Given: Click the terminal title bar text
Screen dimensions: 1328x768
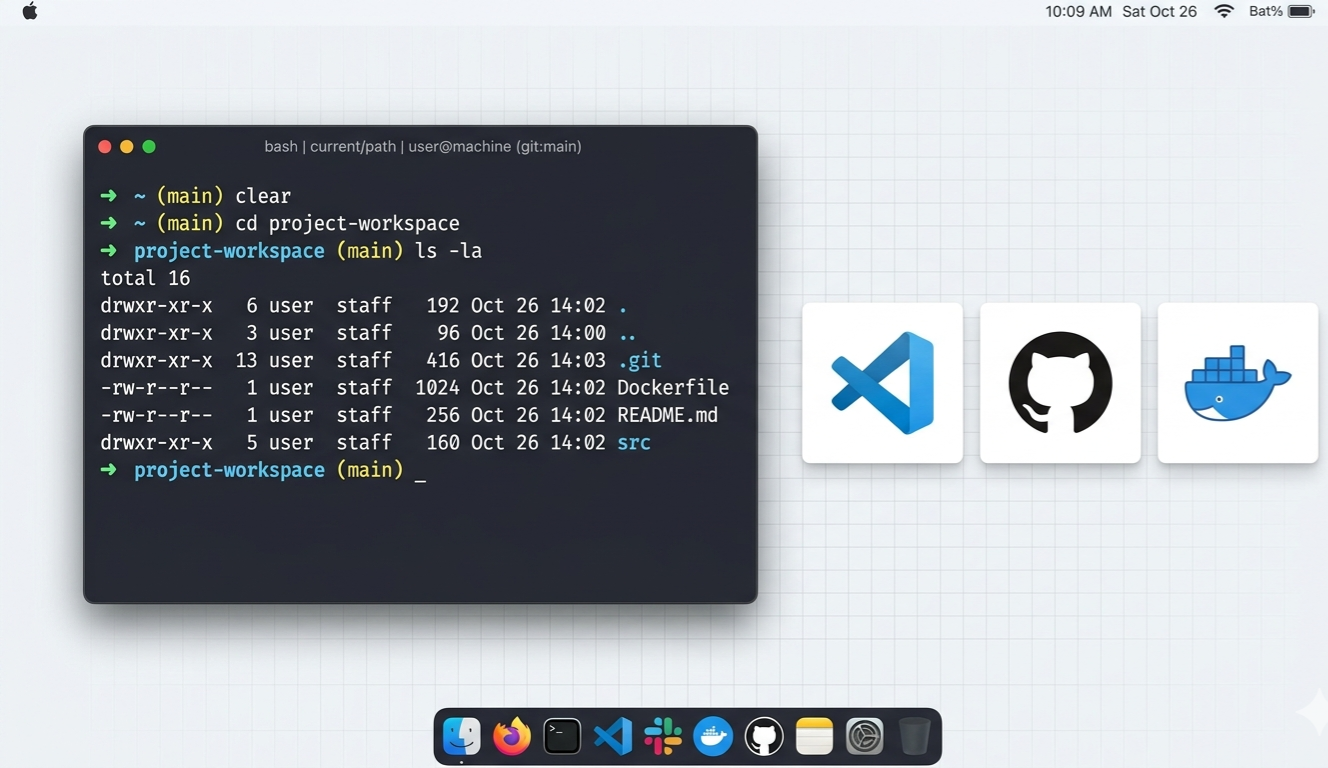Looking at the screenshot, I should coord(423,147).
